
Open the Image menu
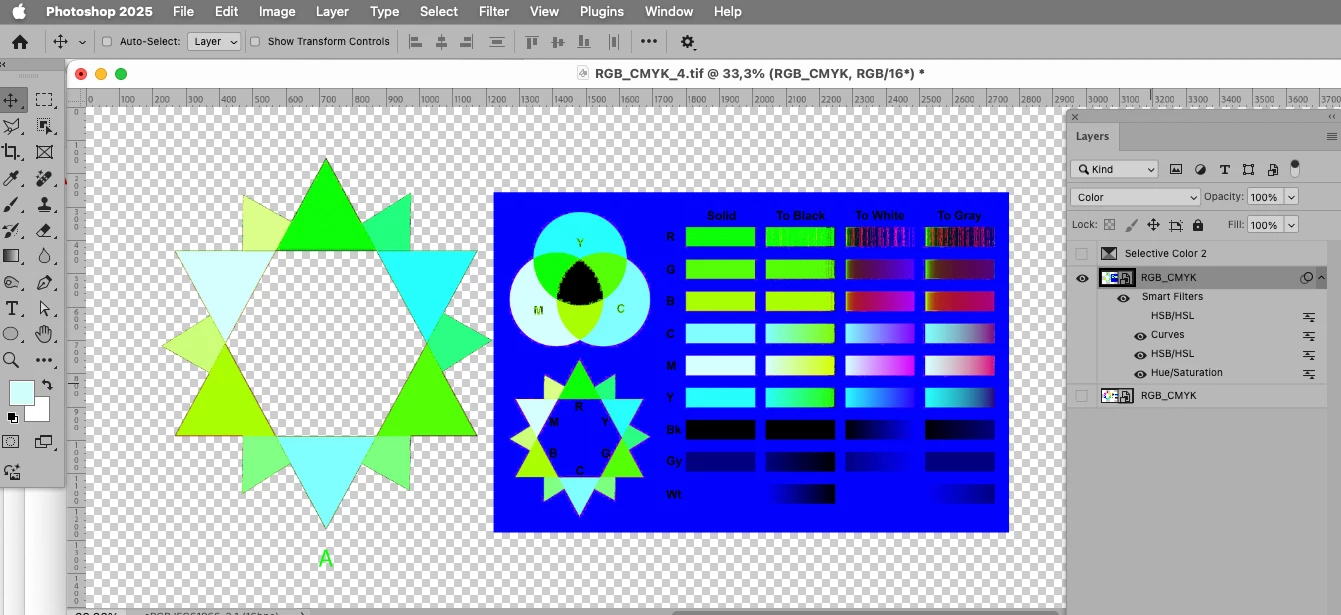(277, 12)
